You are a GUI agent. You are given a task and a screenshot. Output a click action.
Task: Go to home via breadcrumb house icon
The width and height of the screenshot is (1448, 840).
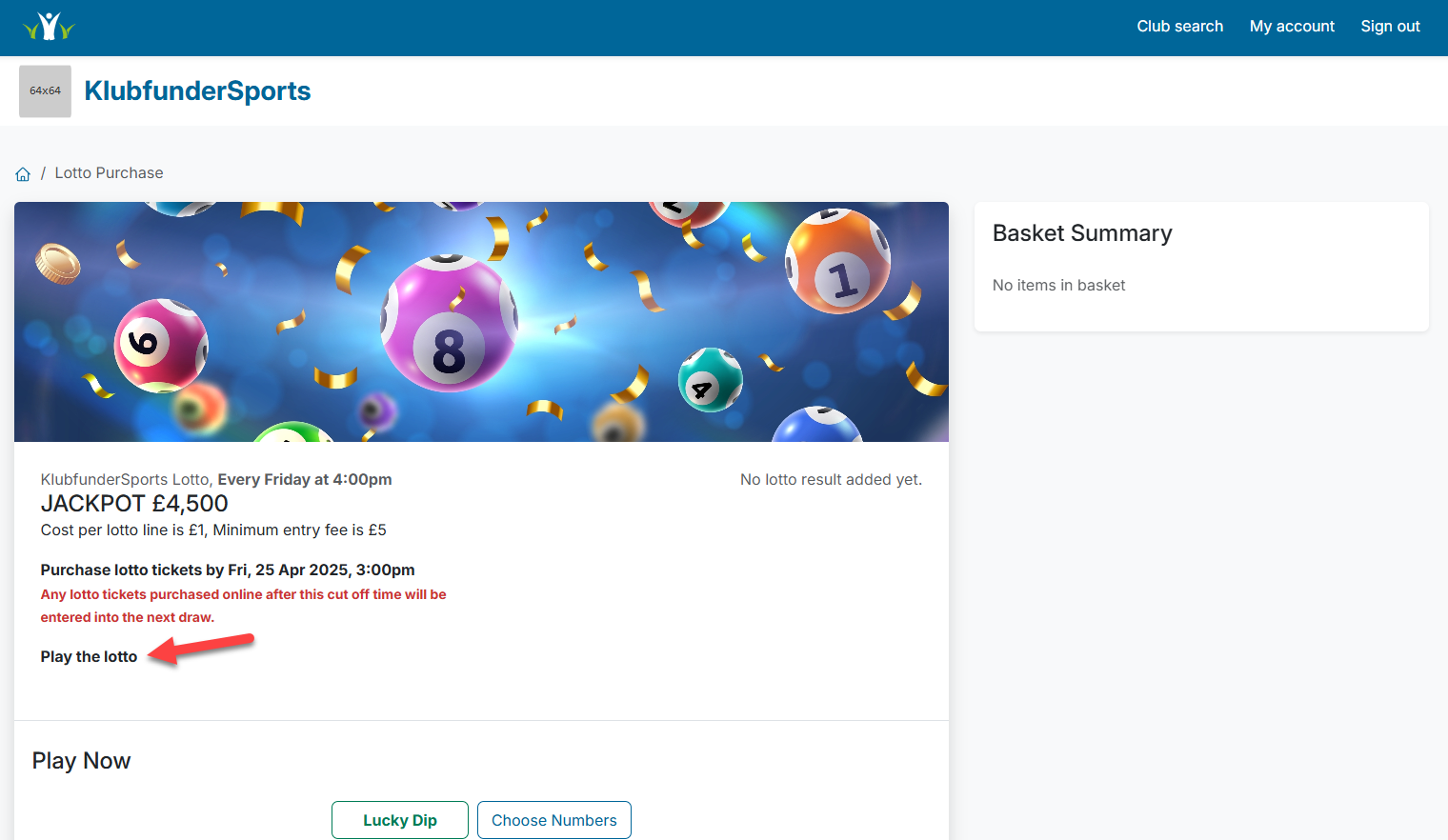click(x=23, y=174)
